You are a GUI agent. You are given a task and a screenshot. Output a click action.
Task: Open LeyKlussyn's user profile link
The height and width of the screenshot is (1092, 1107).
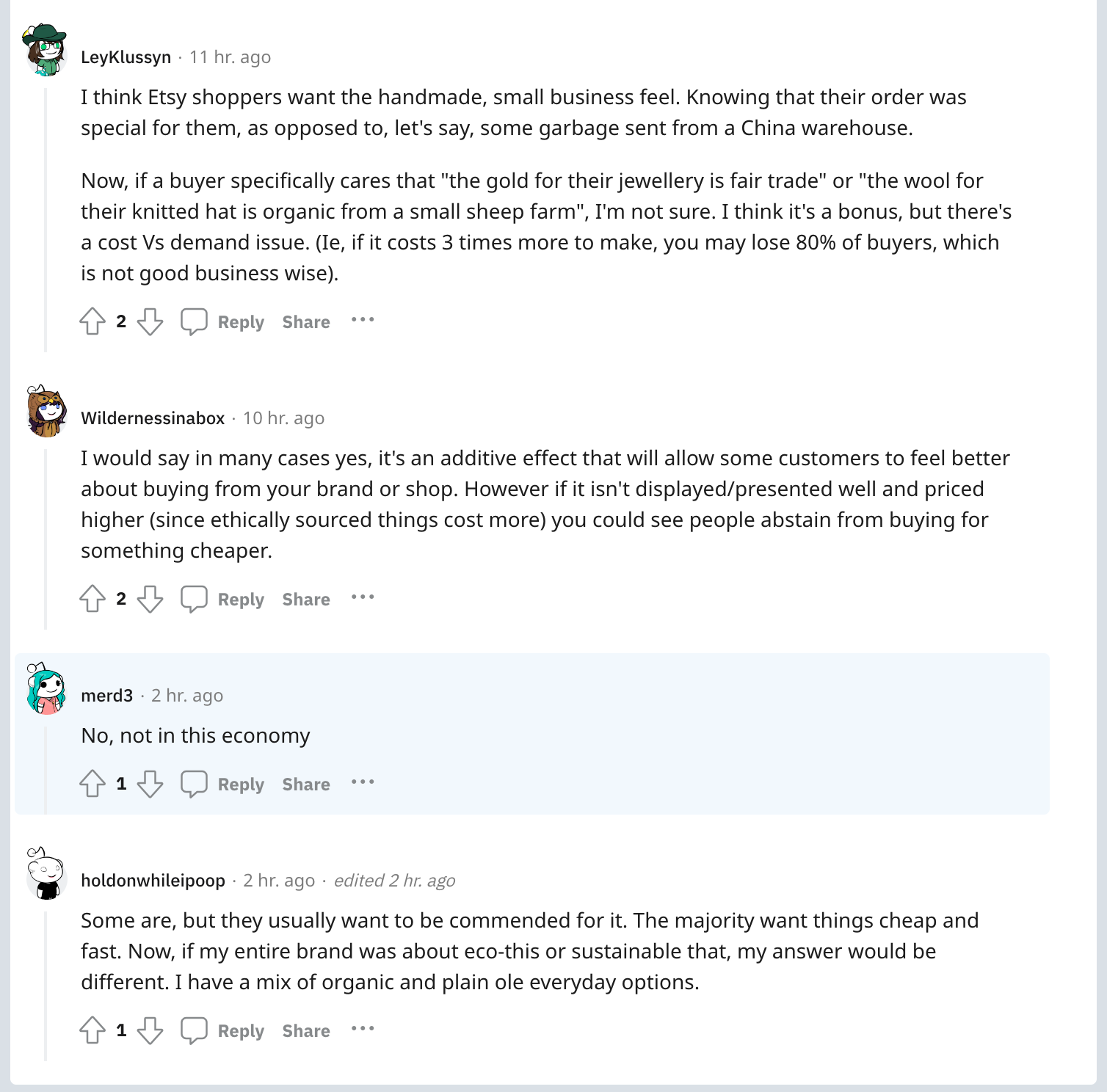[x=126, y=57]
